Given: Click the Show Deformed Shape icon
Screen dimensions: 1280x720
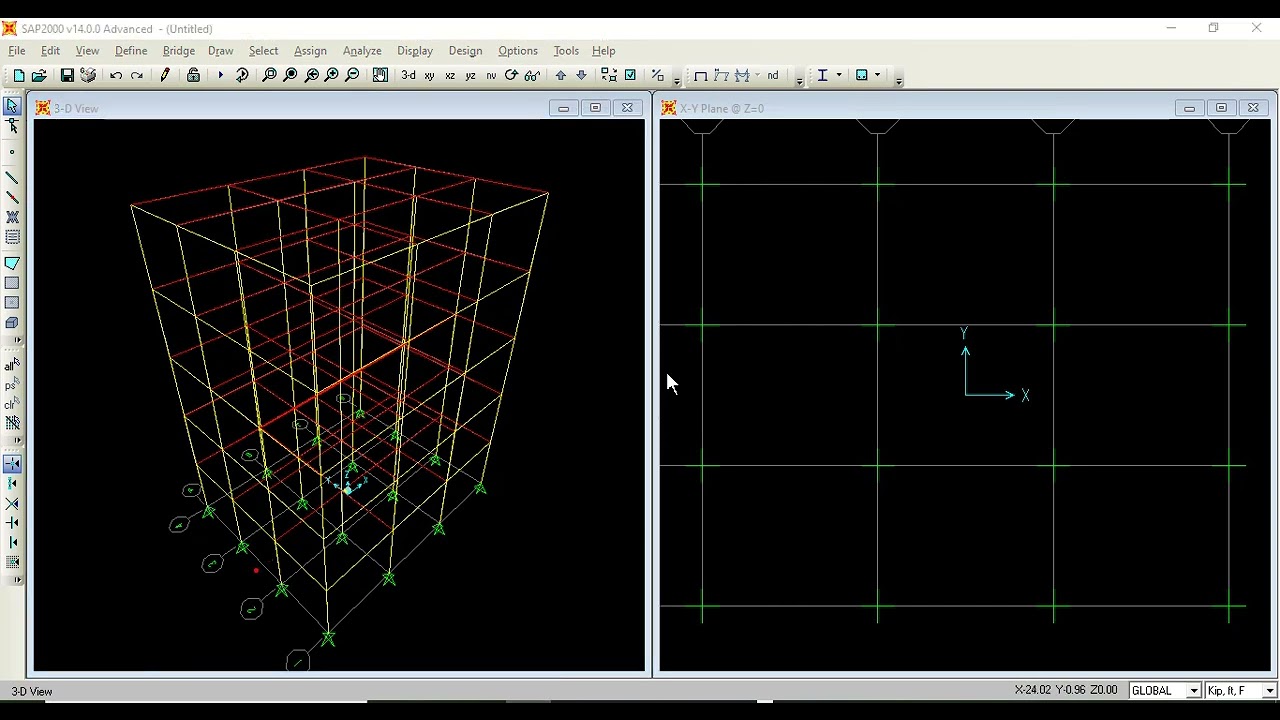Looking at the screenshot, I should coord(721,75).
